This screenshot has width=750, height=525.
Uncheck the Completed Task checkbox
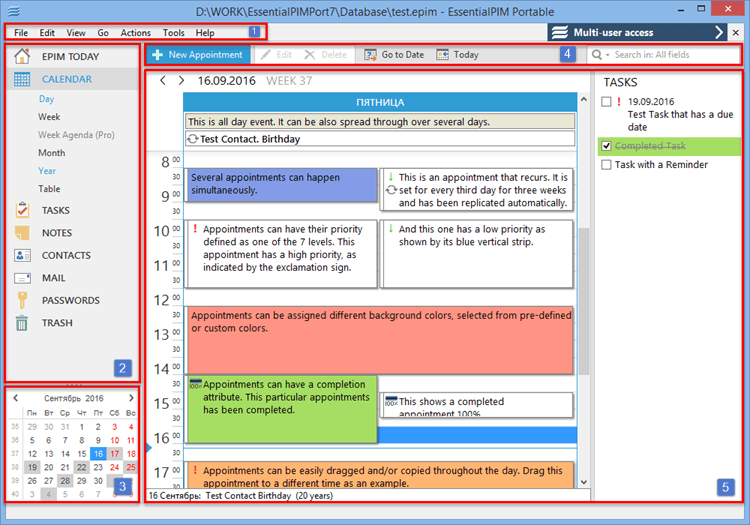click(x=607, y=146)
